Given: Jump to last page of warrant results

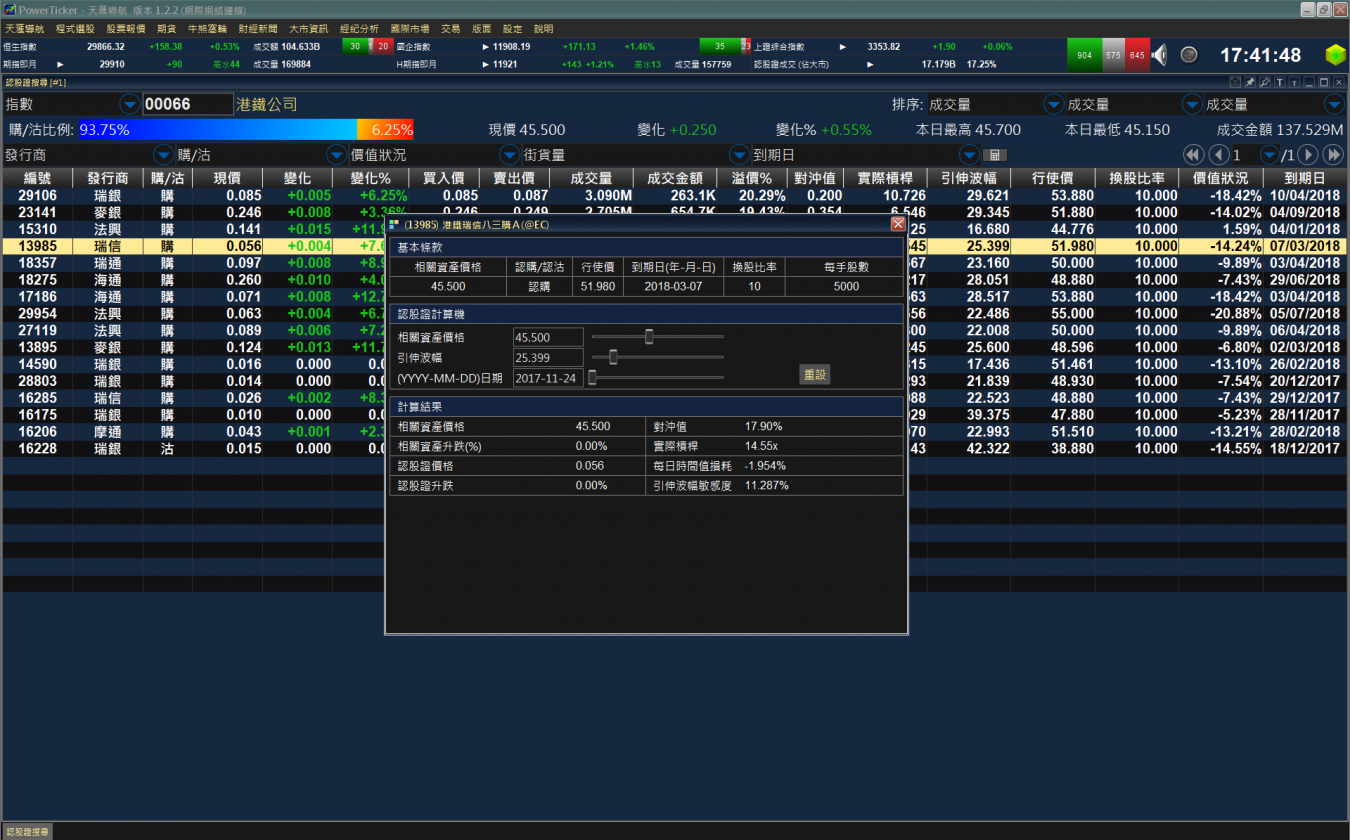Looking at the screenshot, I should (x=1333, y=155).
